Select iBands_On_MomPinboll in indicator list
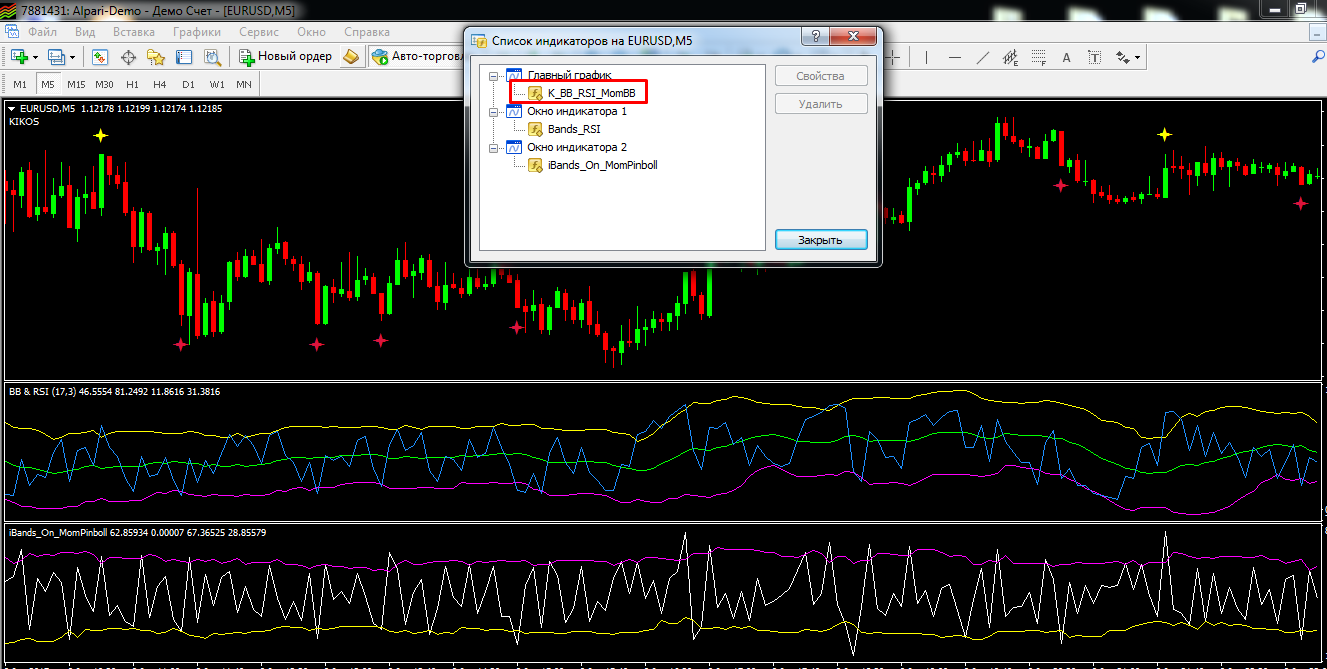Image resolution: width=1327 pixels, height=669 pixels. coord(602,165)
